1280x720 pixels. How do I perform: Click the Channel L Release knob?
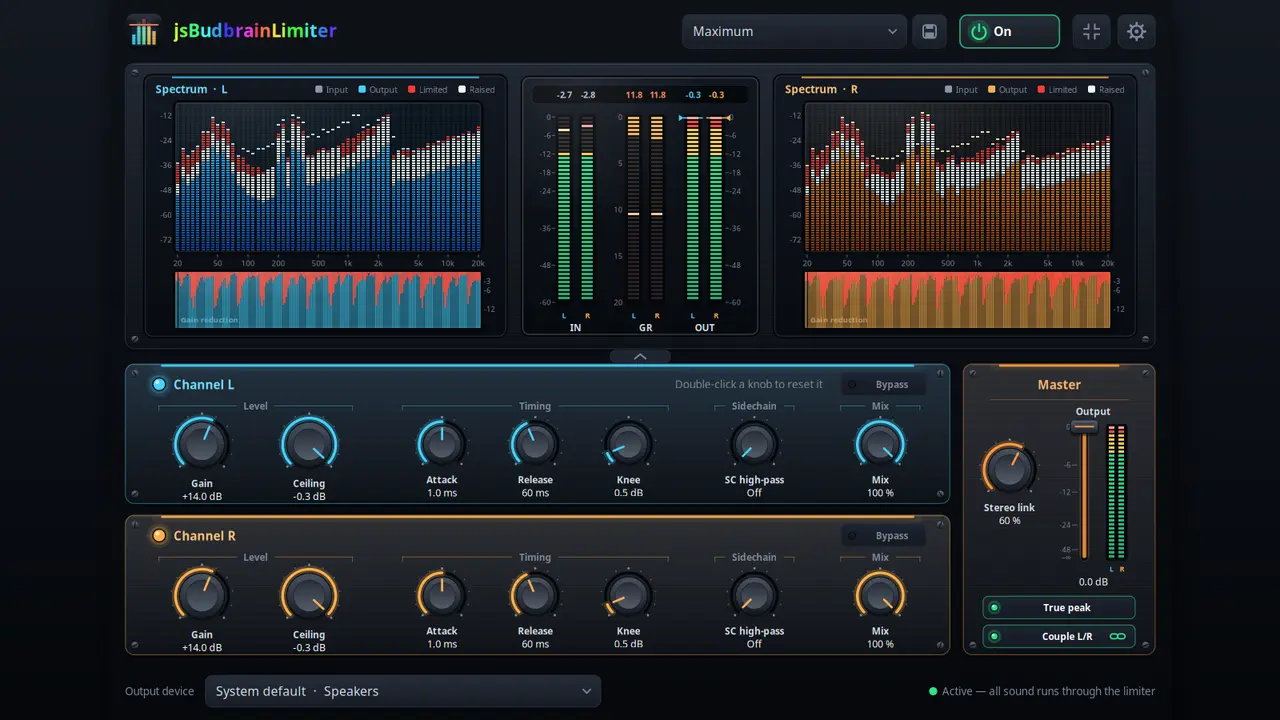(535, 444)
